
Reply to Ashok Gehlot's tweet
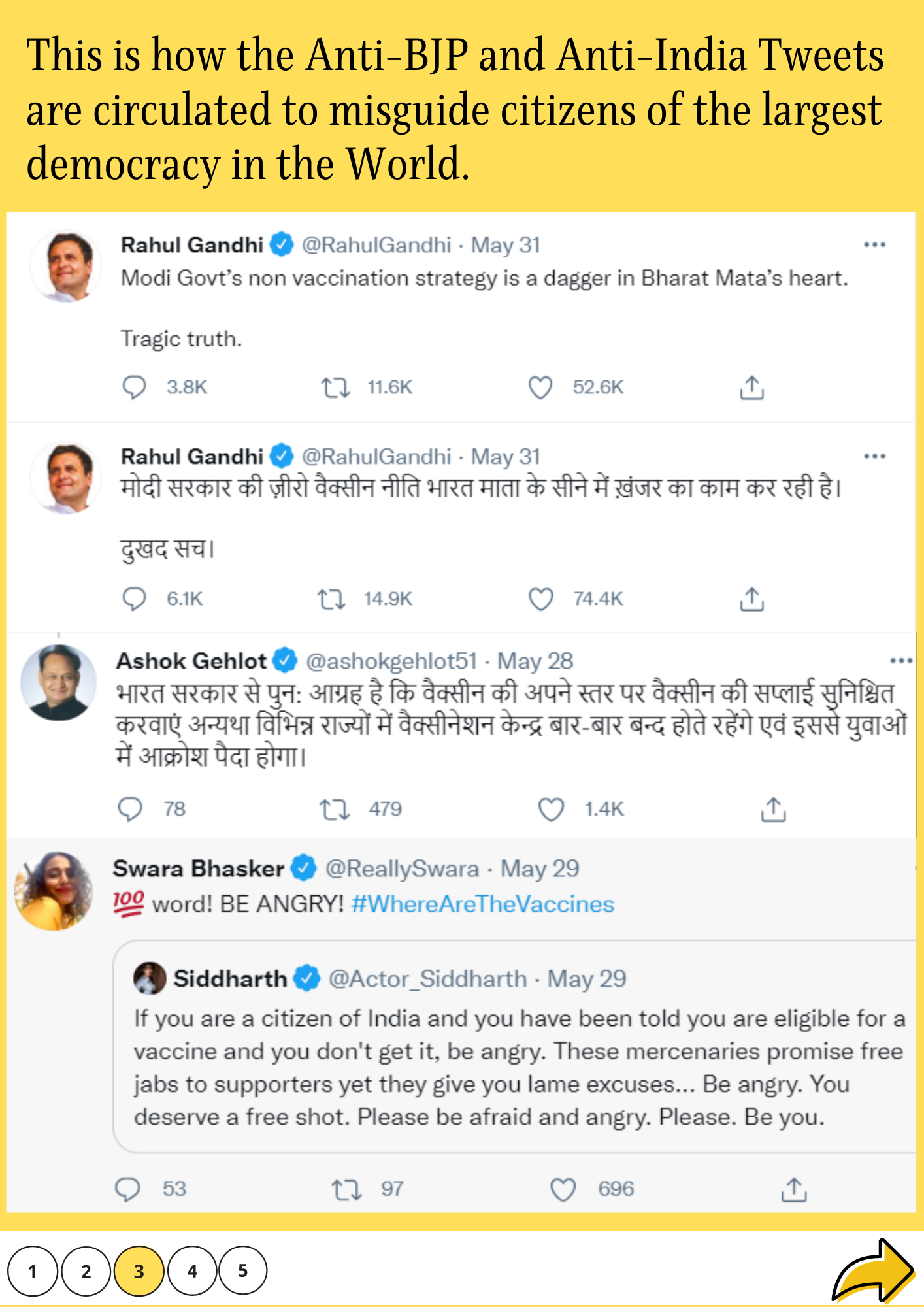[130, 809]
